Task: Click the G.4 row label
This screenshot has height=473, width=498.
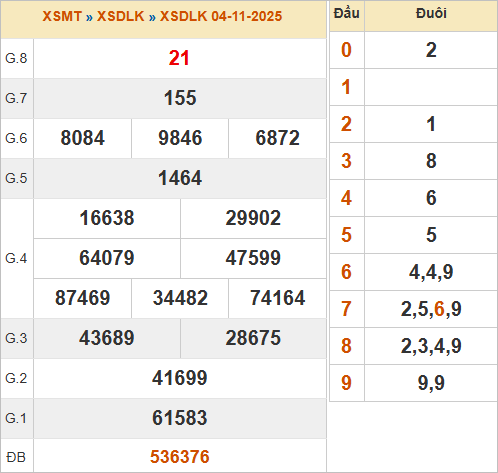Action: point(16,258)
